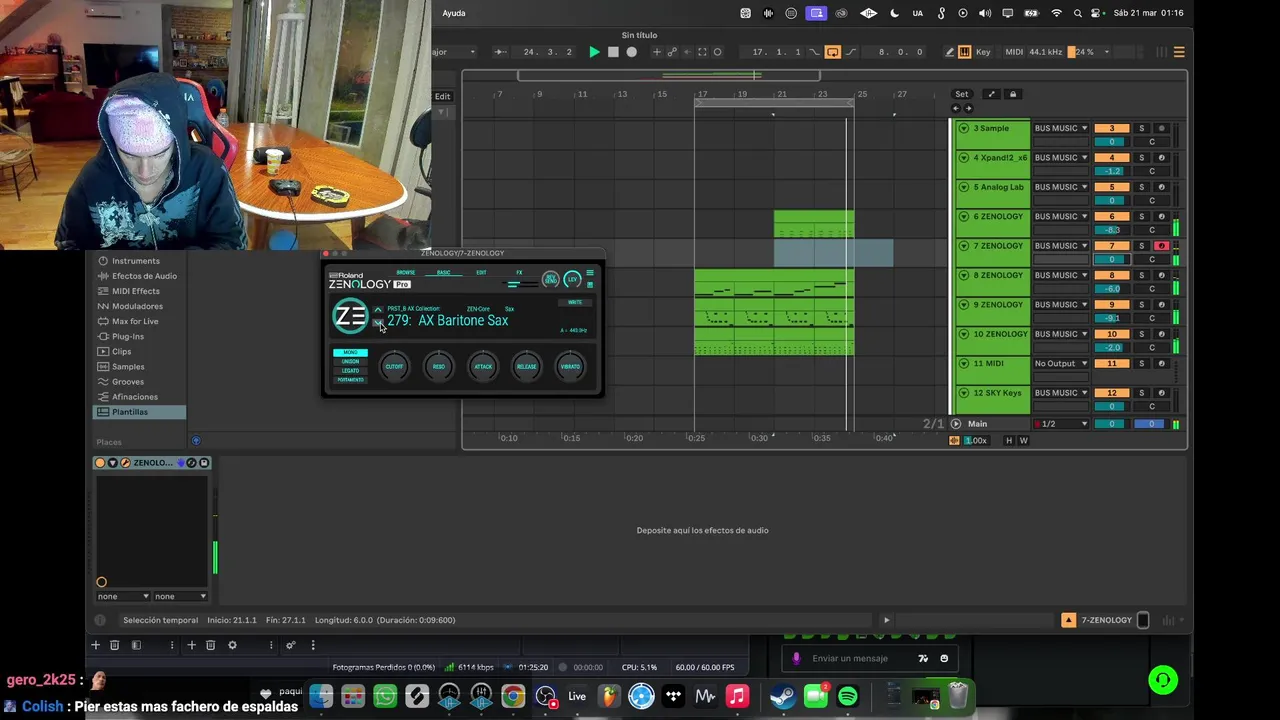This screenshot has height=720, width=1280.
Task: Enable LEGATO in ZENOLOGY
Action: tap(350, 370)
